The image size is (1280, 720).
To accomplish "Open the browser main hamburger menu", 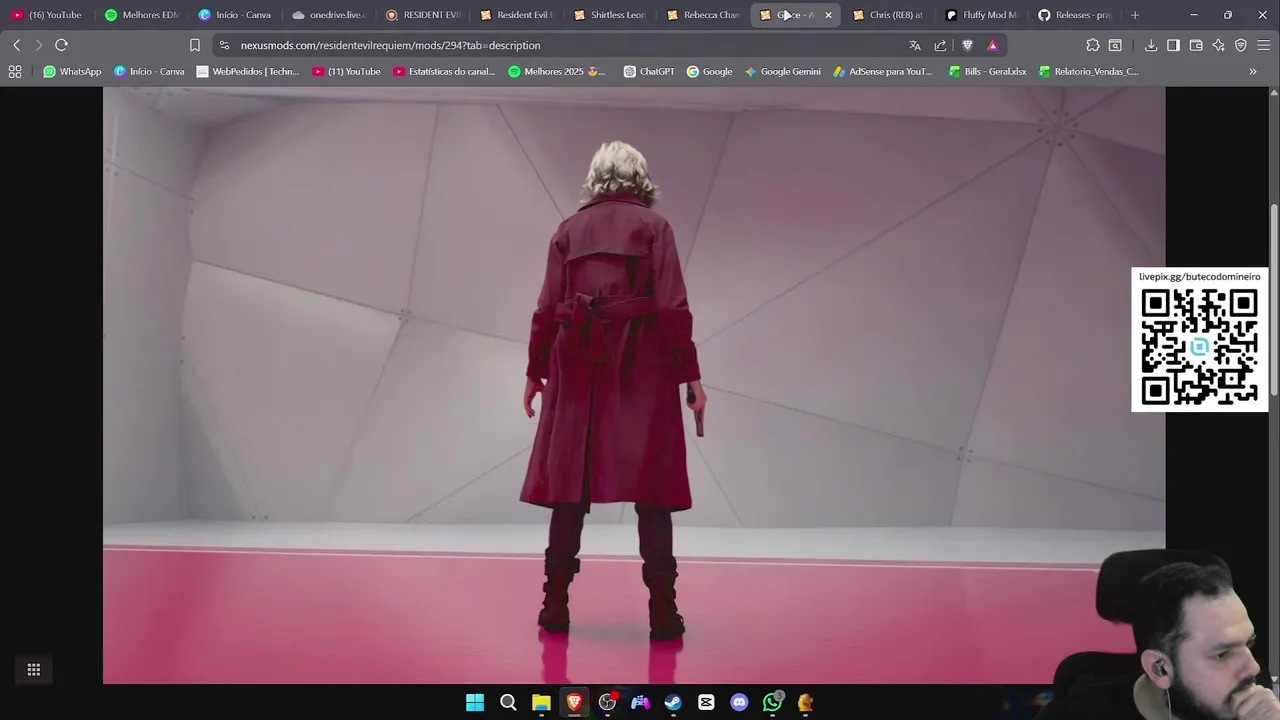I will [x=1264, y=45].
